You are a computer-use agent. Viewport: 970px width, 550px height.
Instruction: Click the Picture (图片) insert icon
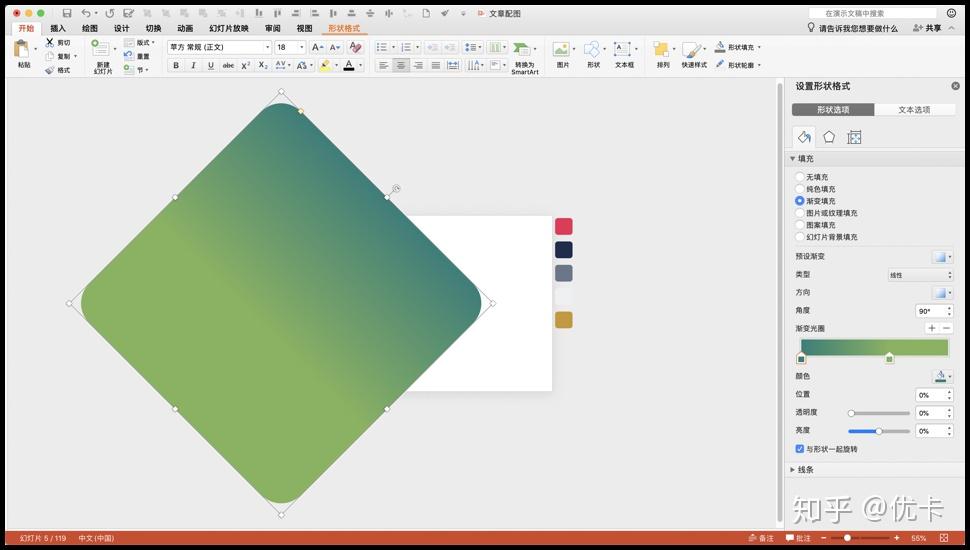pos(561,49)
